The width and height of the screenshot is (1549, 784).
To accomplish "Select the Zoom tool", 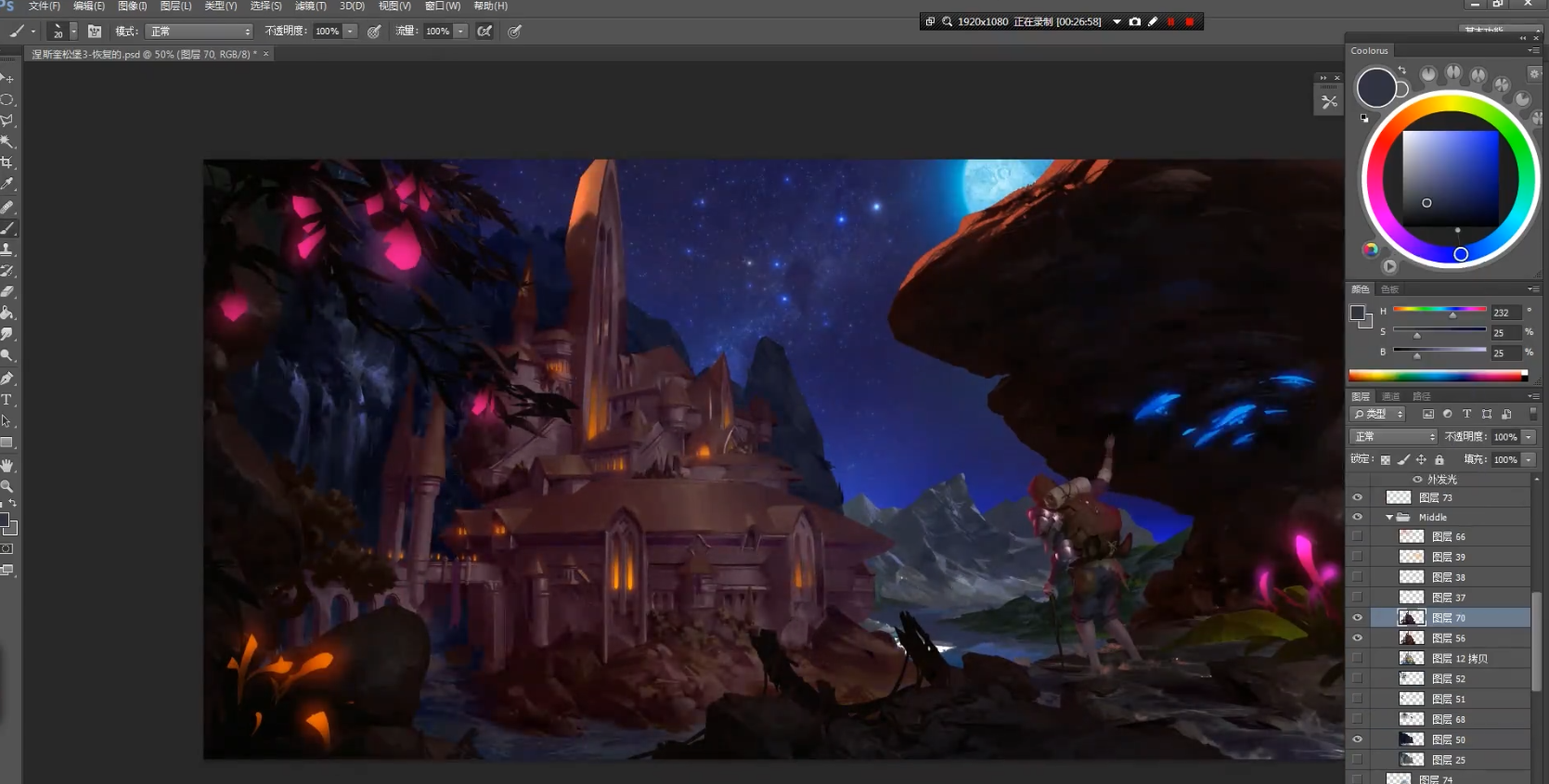I will [6, 486].
